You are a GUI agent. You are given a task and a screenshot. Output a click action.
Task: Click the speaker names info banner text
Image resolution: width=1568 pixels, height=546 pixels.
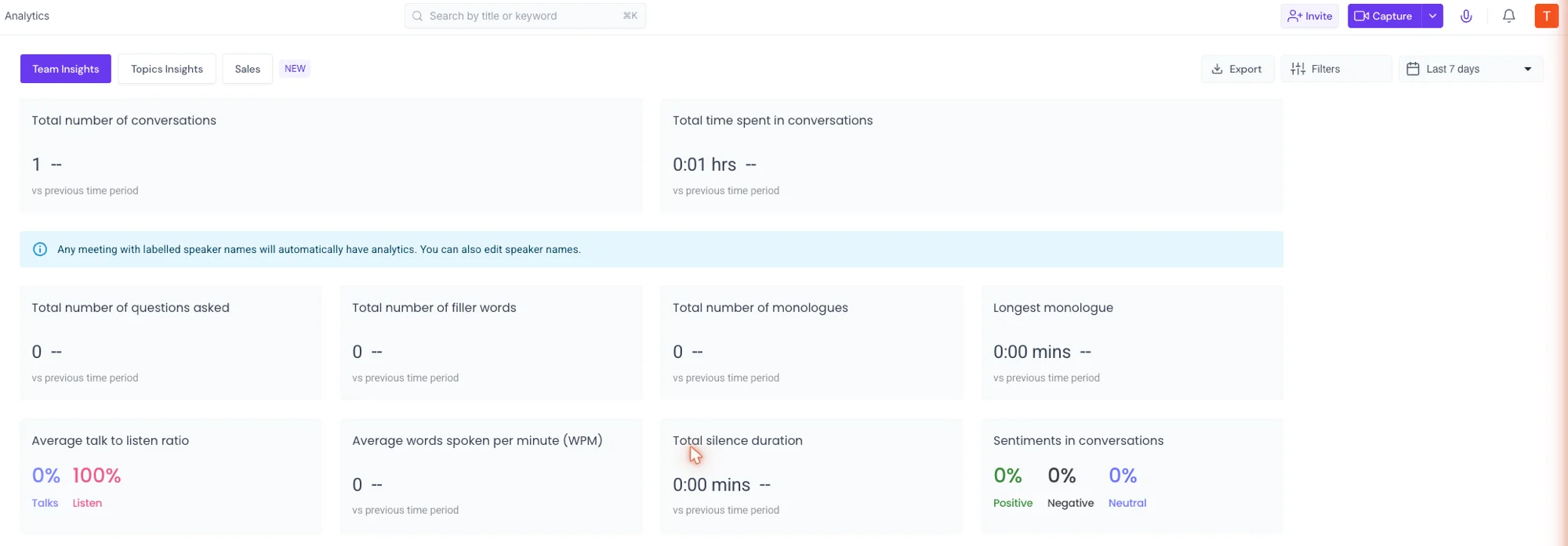click(319, 249)
